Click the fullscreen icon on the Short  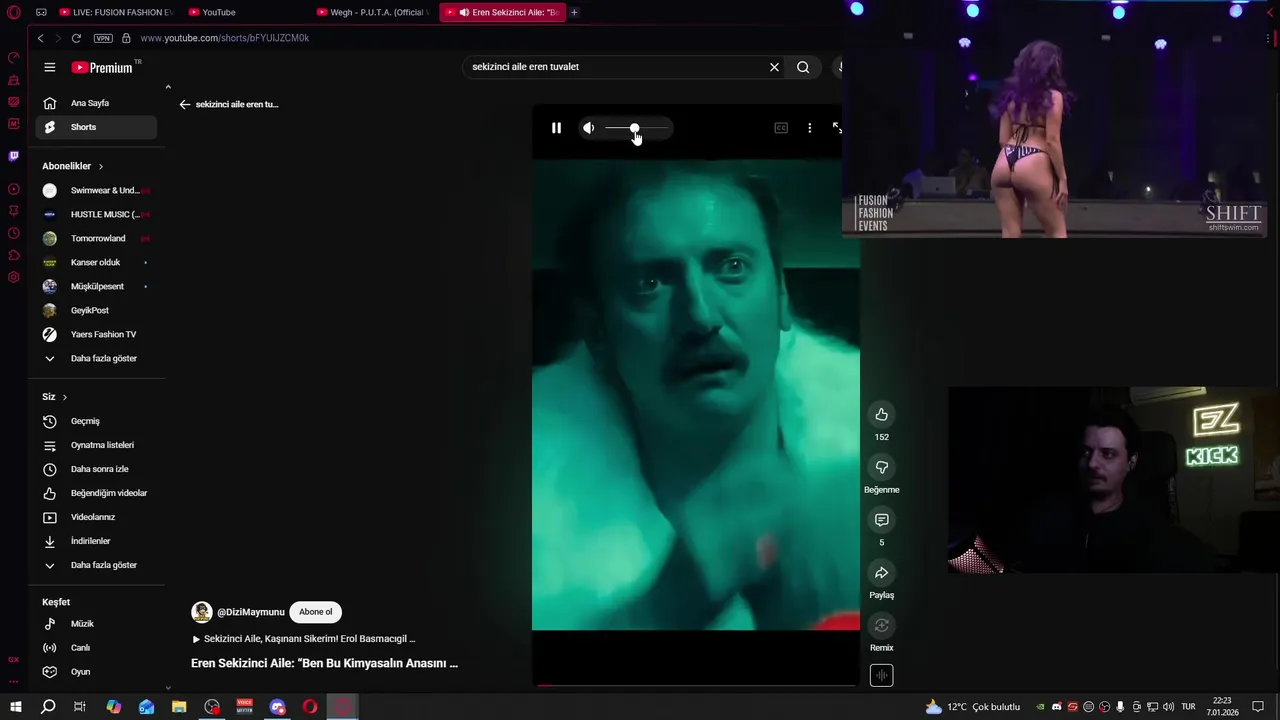(x=837, y=128)
